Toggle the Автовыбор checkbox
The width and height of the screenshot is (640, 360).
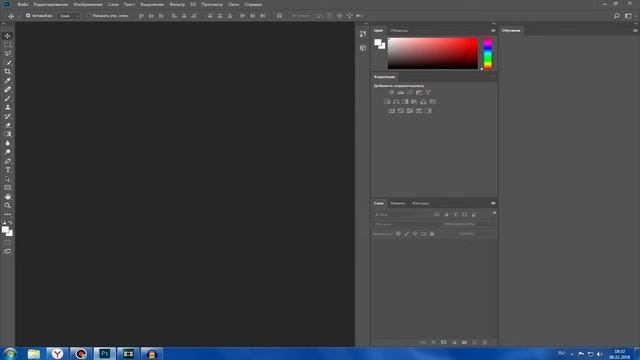tap(28, 16)
